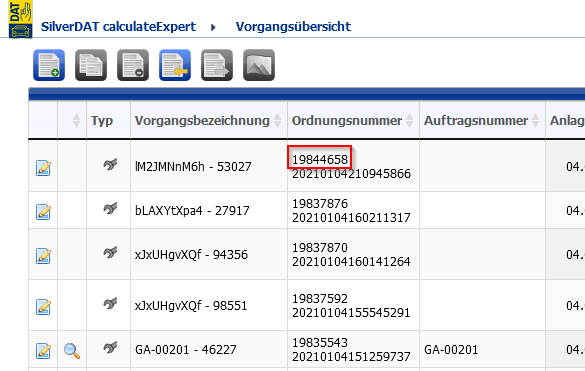This screenshot has height=371, width=585.
Task: Click Auftragsnummer cell GA-00201
Action: click(451, 350)
